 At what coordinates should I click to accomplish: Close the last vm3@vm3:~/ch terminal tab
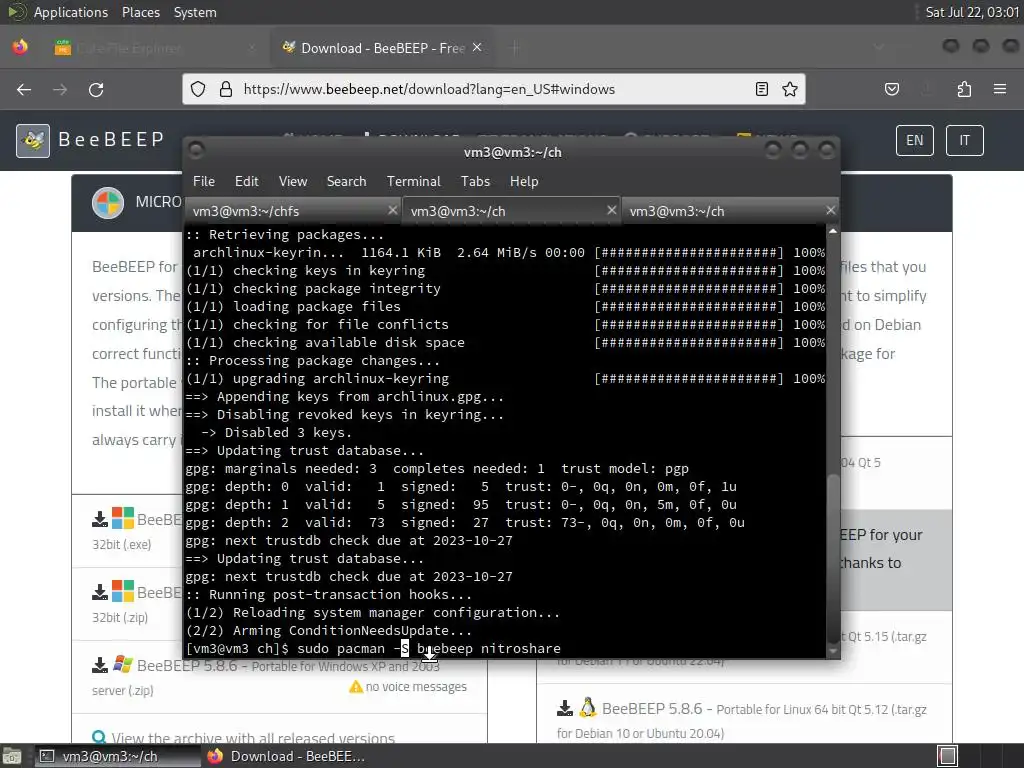coord(830,210)
